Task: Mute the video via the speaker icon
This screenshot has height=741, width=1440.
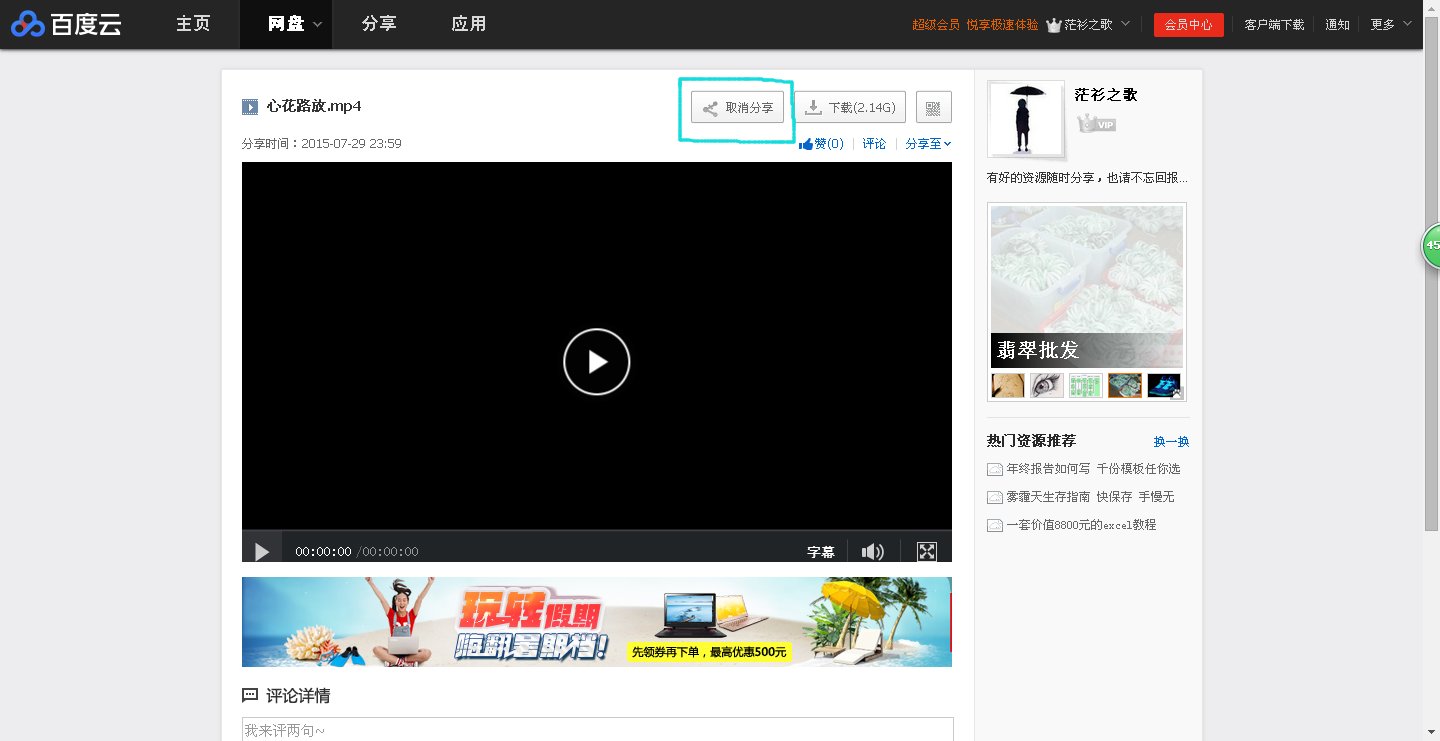Action: pos(872,551)
